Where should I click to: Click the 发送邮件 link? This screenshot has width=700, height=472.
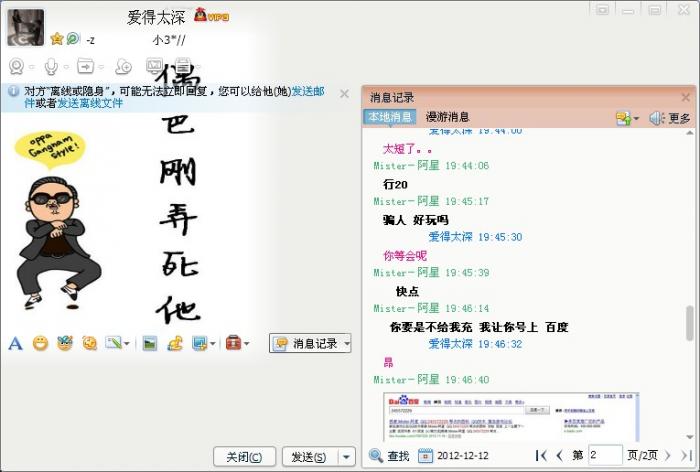point(308,91)
